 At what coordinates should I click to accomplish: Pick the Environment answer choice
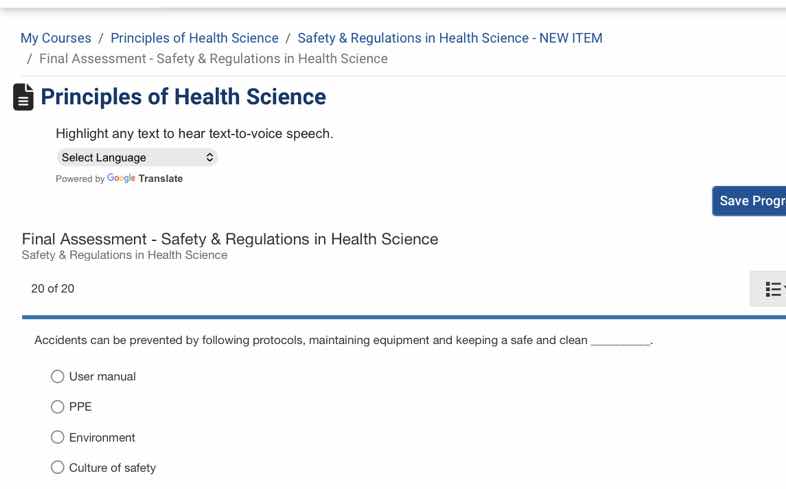click(58, 438)
